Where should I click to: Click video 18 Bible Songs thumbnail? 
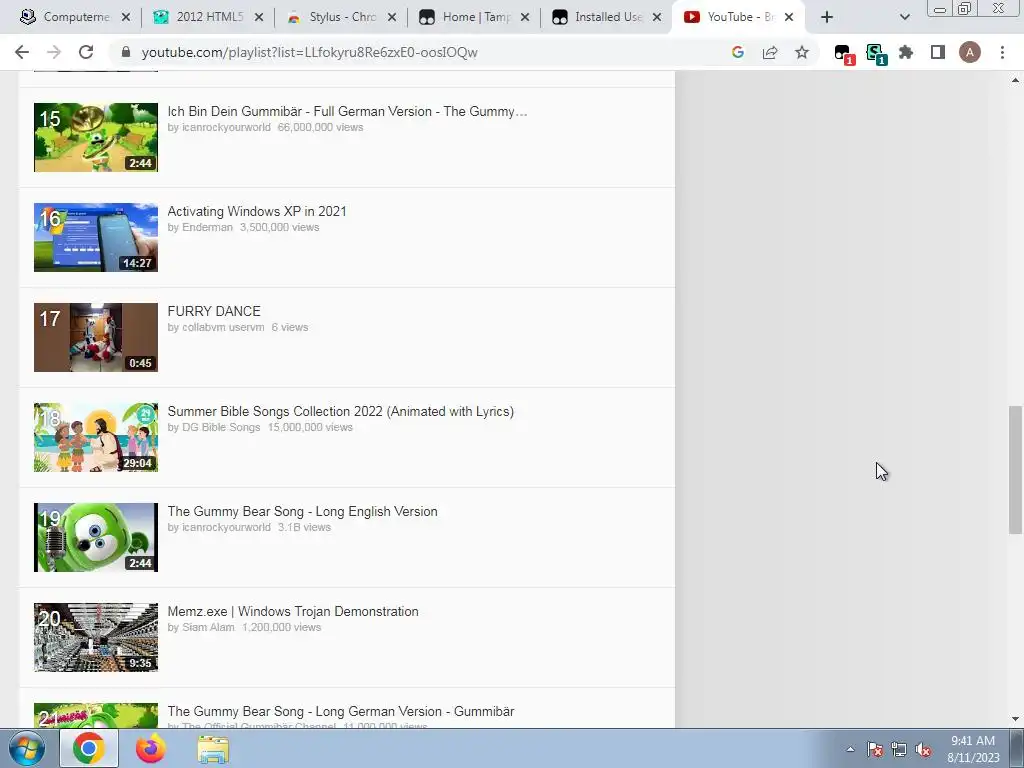[x=96, y=437]
